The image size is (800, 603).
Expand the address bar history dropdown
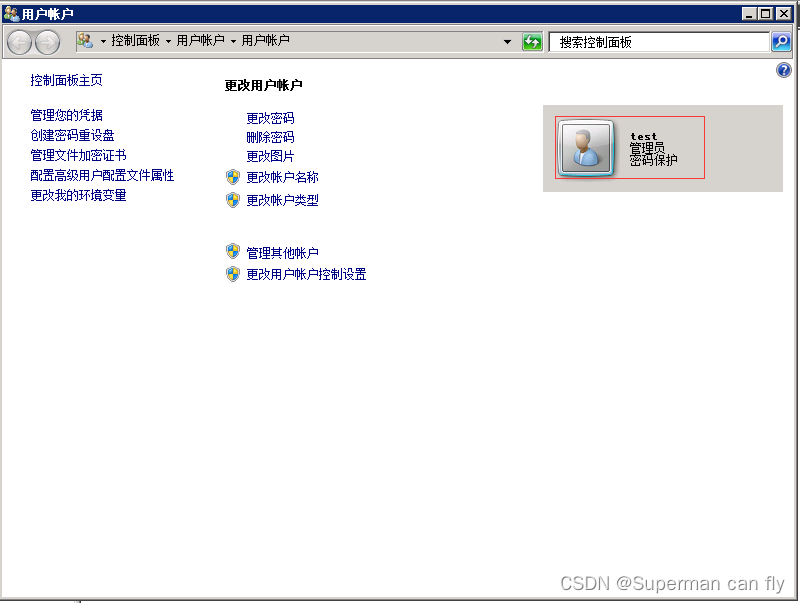point(507,42)
